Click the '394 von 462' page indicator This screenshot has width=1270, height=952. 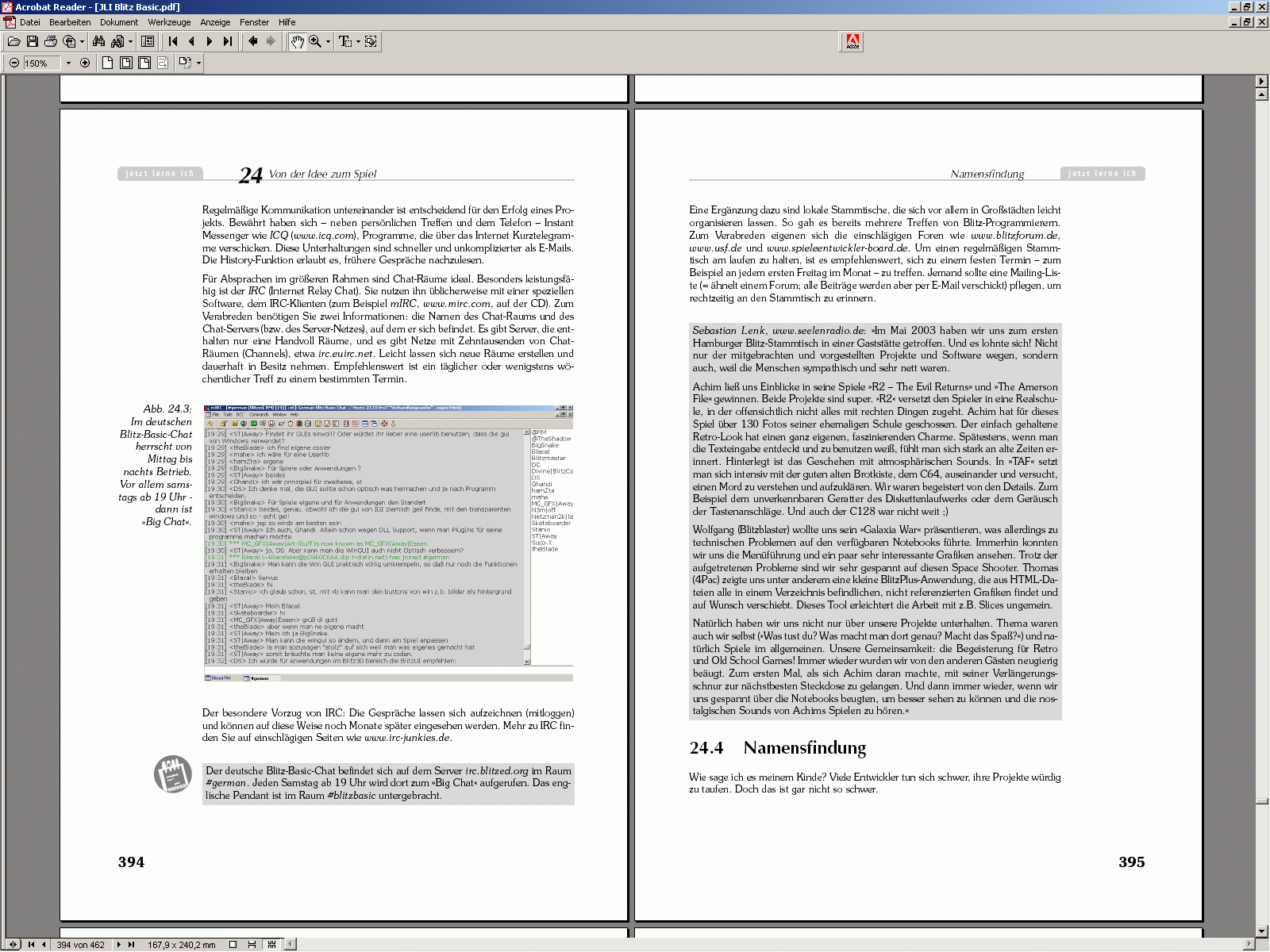coord(80,944)
